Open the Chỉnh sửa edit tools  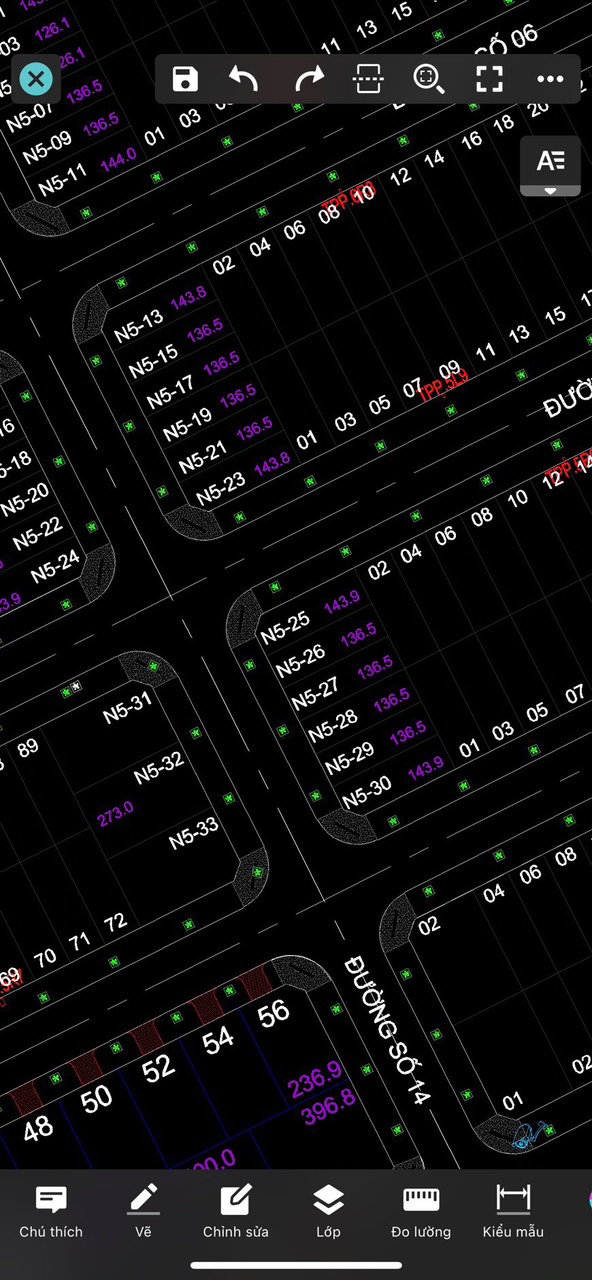(x=236, y=1211)
